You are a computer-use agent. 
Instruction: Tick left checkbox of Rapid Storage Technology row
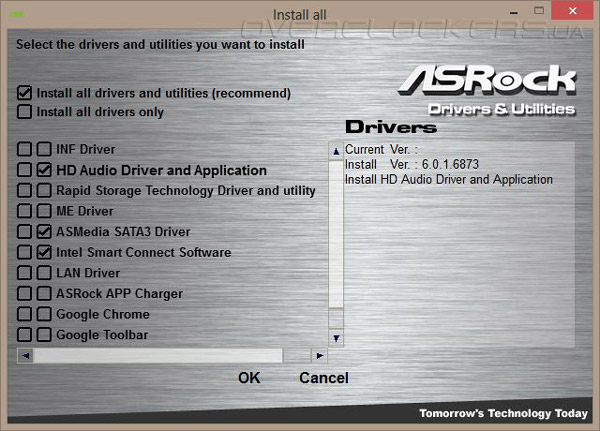(24, 190)
